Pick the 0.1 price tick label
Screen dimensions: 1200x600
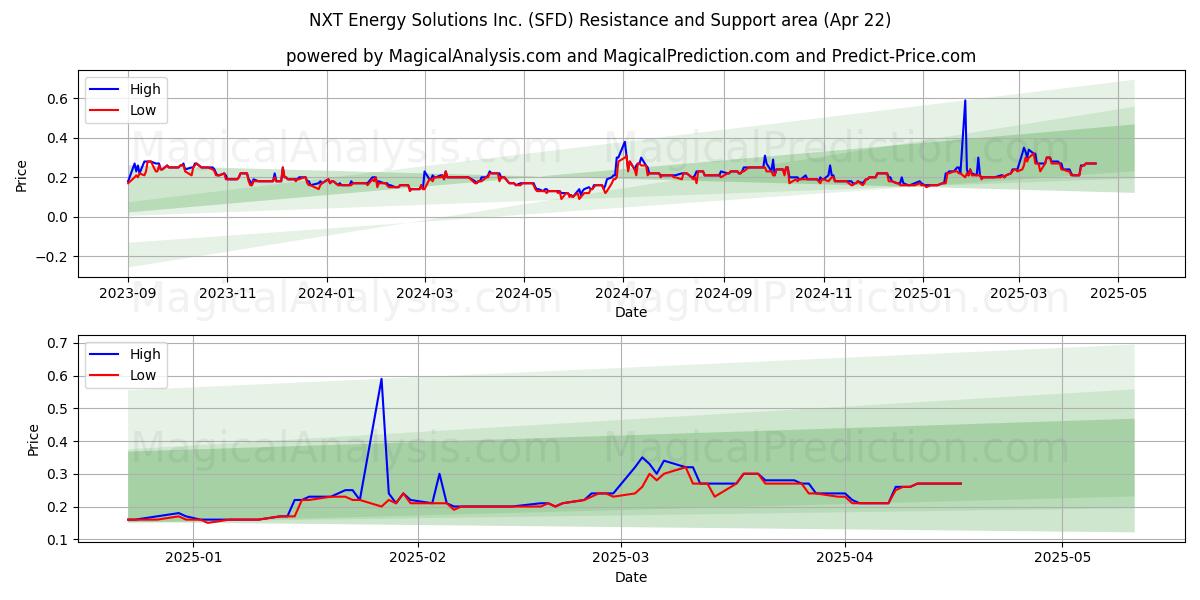pyautogui.click(x=59, y=540)
